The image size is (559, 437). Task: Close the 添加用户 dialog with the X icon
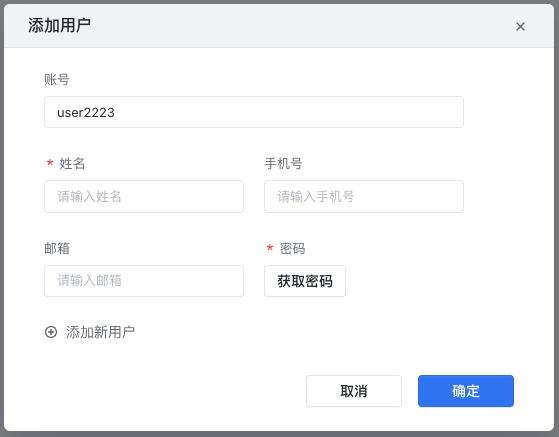(520, 26)
